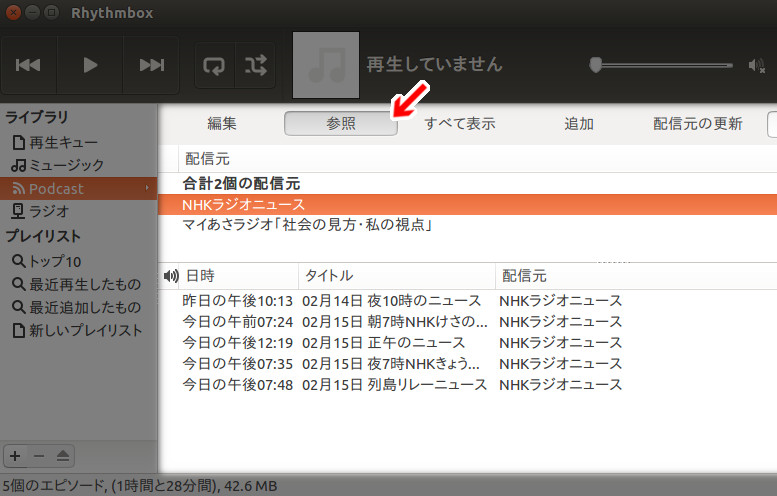This screenshot has width=777, height=496.
Task: Click the album art placeholder
Action: tap(326, 65)
